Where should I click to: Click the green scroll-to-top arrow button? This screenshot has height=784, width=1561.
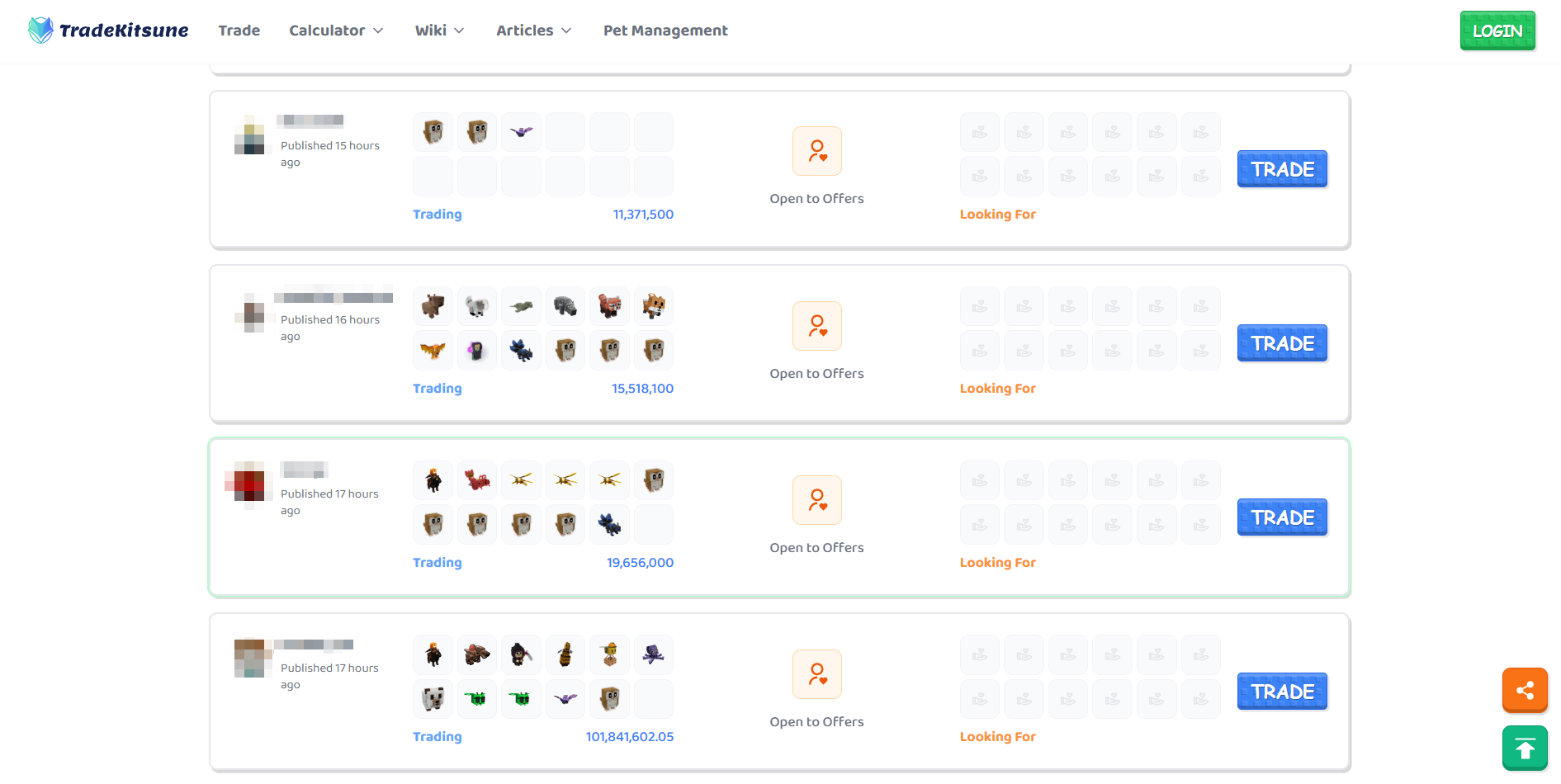click(1525, 749)
